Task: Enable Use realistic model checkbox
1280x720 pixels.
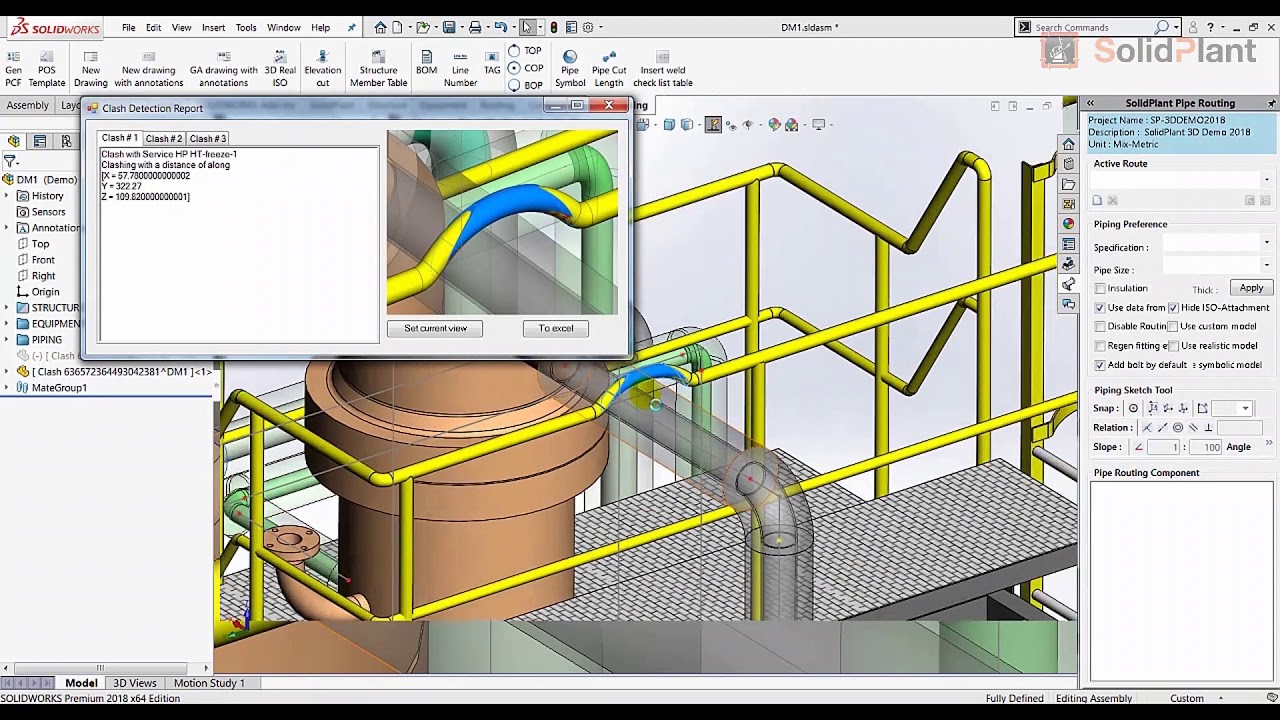Action: coord(1173,346)
